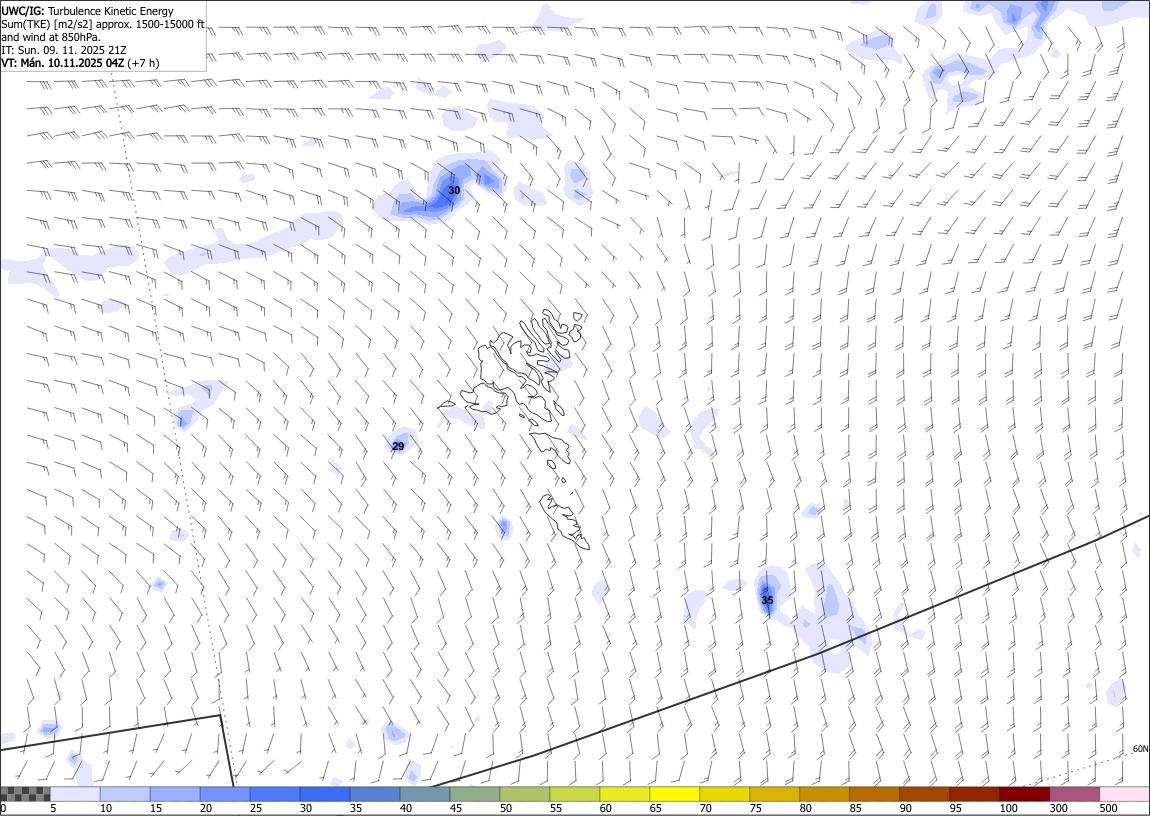
Task: Click the legend scale tick label '300'
Action: pos(1058,808)
